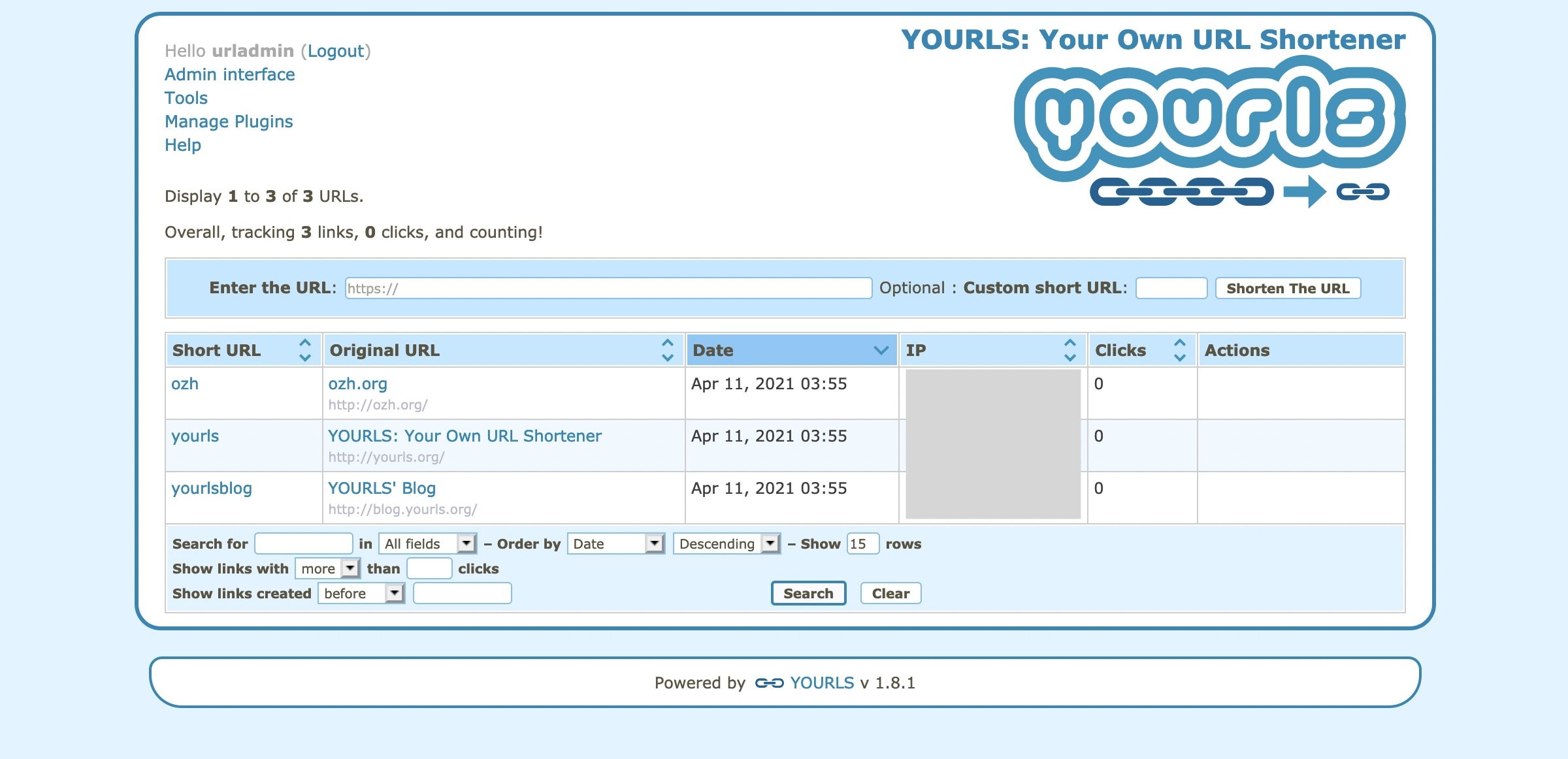This screenshot has height=759, width=1568.
Task: Sort by Short URL column arrows
Action: coord(304,350)
